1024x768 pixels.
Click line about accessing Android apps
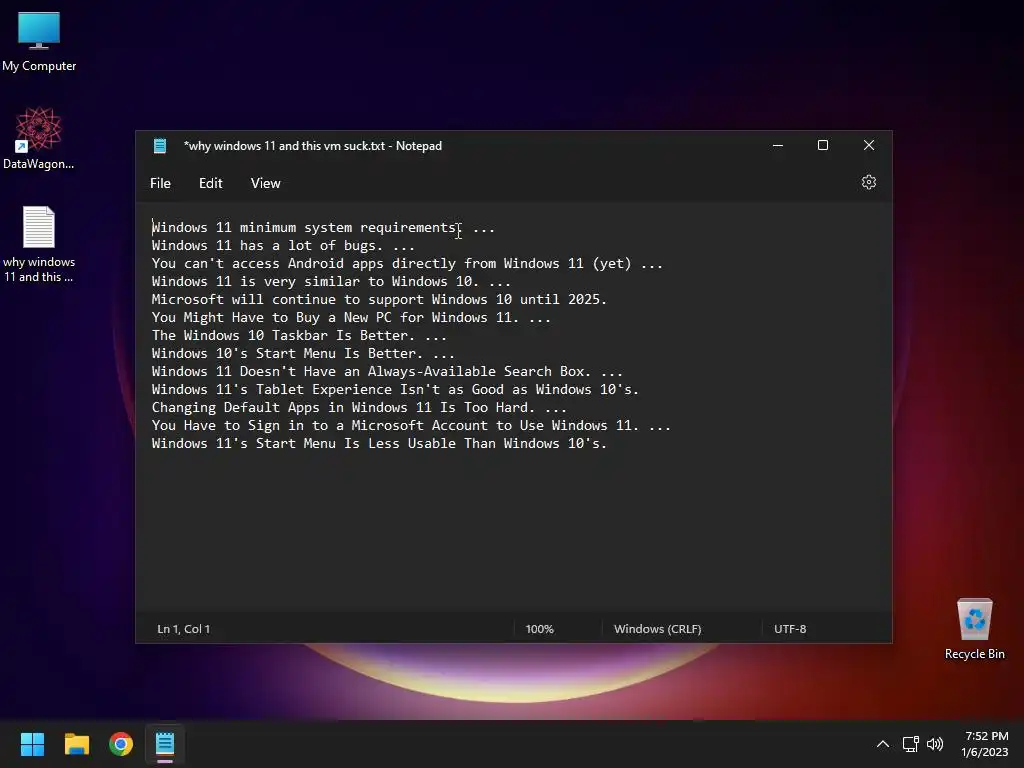point(407,264)
